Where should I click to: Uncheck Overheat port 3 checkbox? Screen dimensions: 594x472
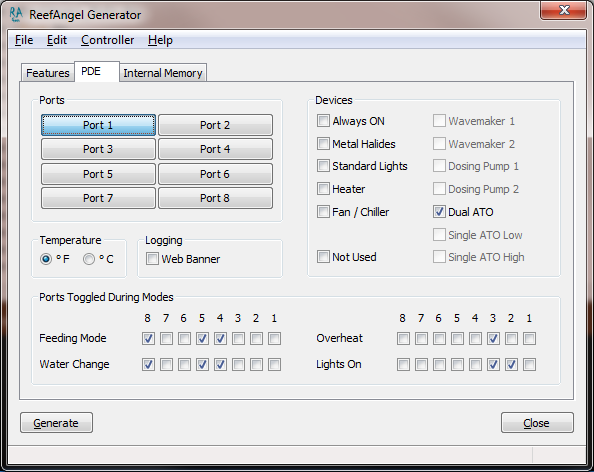click(x=493, y=338)
